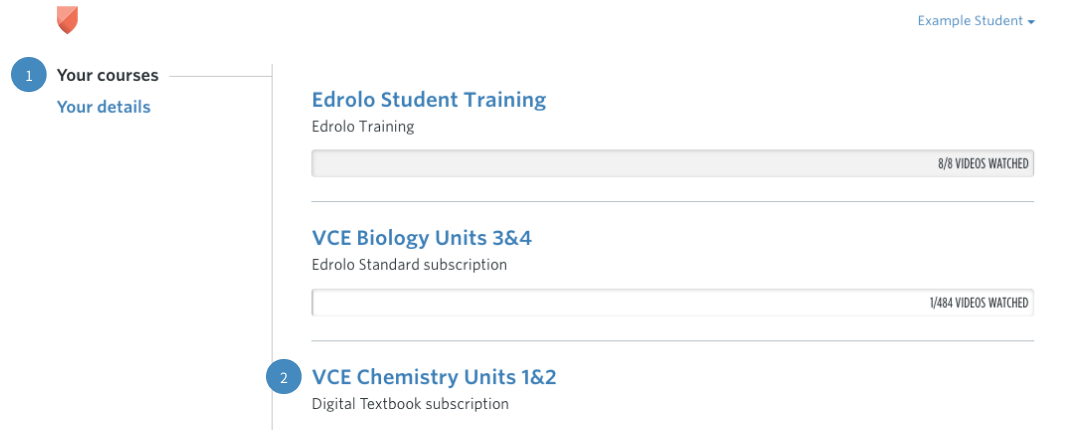Click the Edrolo Standard subscription text
Viewport: 1075px width, 430px height.
pos(409,265)
